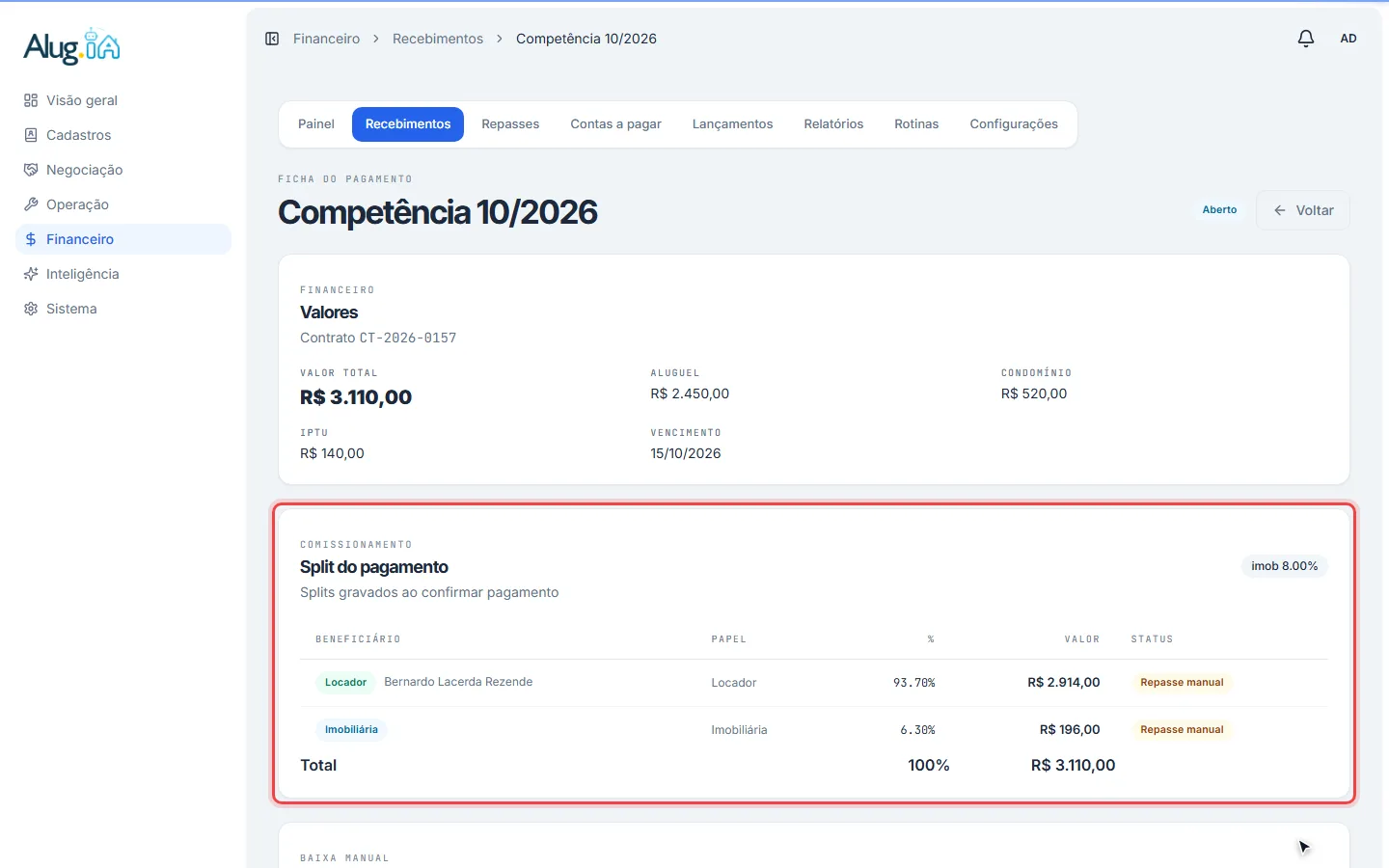The image size is (1389, 868).
Task: Switch to Repasses tab
Action: tap(510, 124)
